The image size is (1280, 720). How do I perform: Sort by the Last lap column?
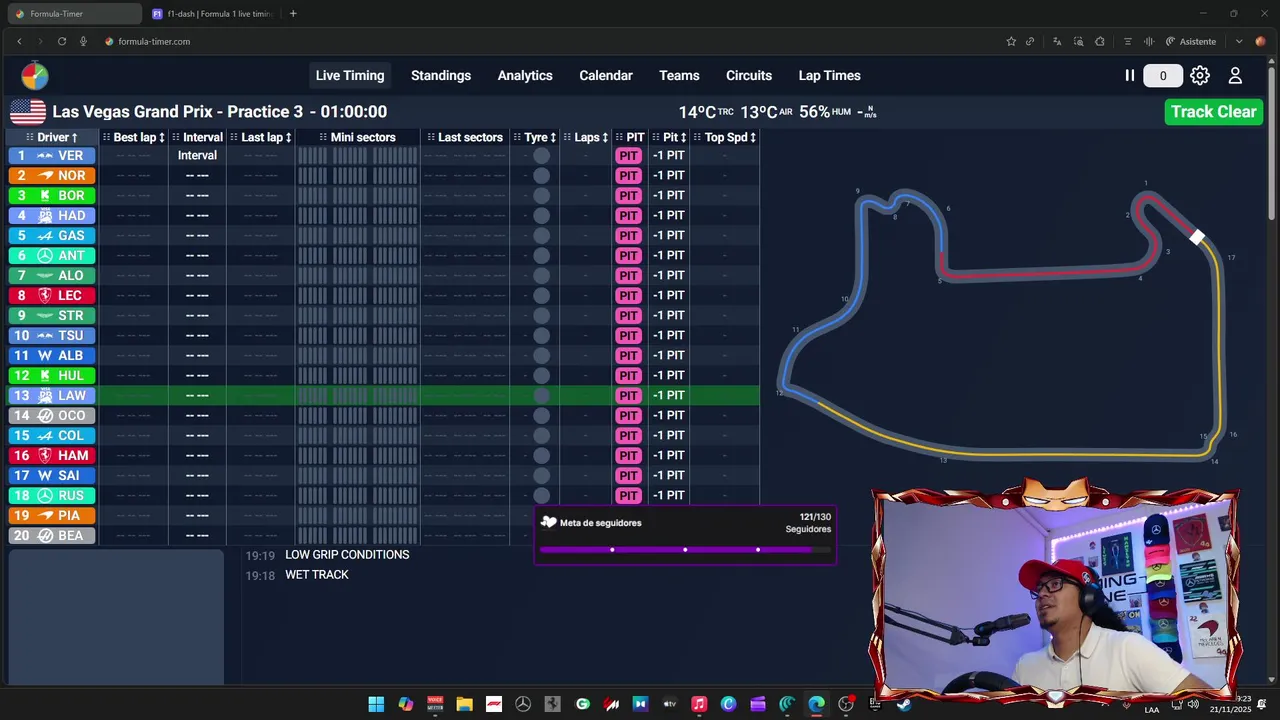(261, 137)
